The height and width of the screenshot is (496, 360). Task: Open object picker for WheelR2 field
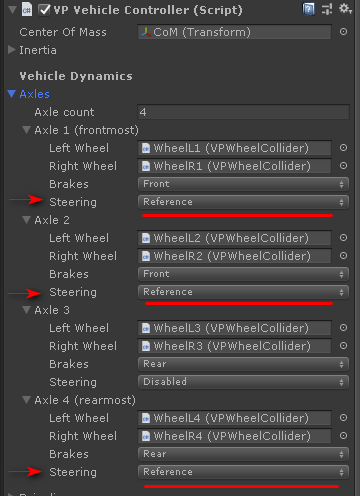pyautogui.click(x=343, y=256)
